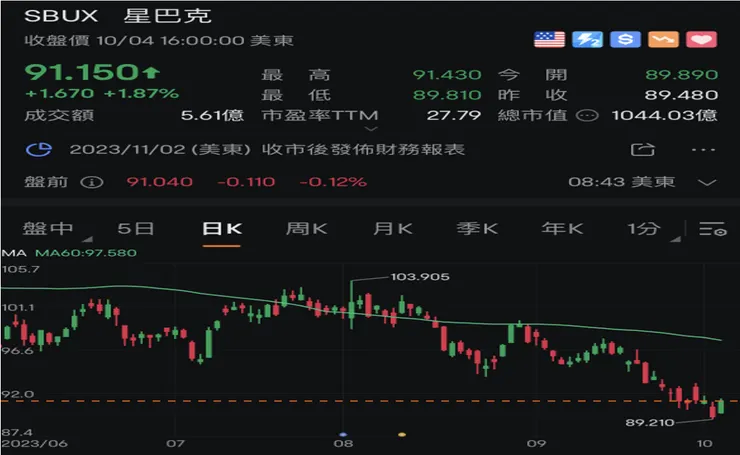The width and height of the screenshot is (740, 455).
Task: Tap the blue event marker near 08
Action: pos(343,434)
